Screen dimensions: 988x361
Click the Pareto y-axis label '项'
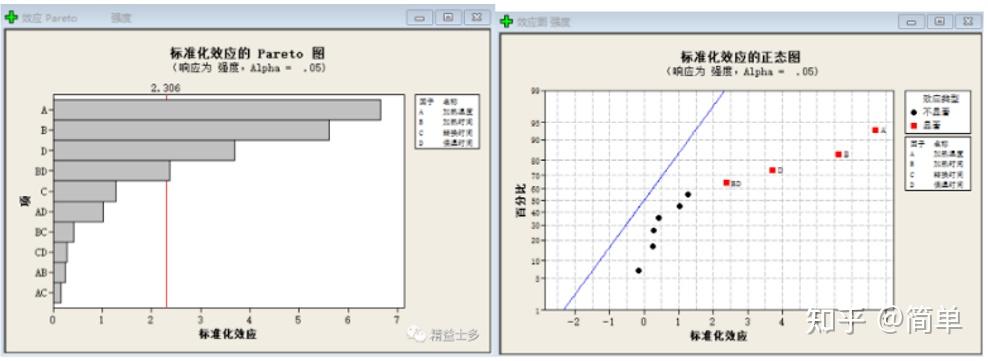pyautogui.click(x=25, y=201)
